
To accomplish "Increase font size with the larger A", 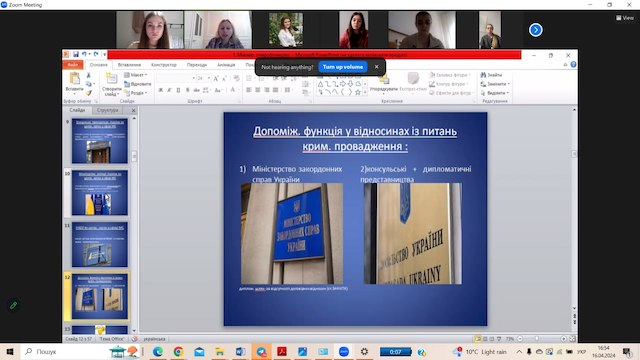I will 216,78.
